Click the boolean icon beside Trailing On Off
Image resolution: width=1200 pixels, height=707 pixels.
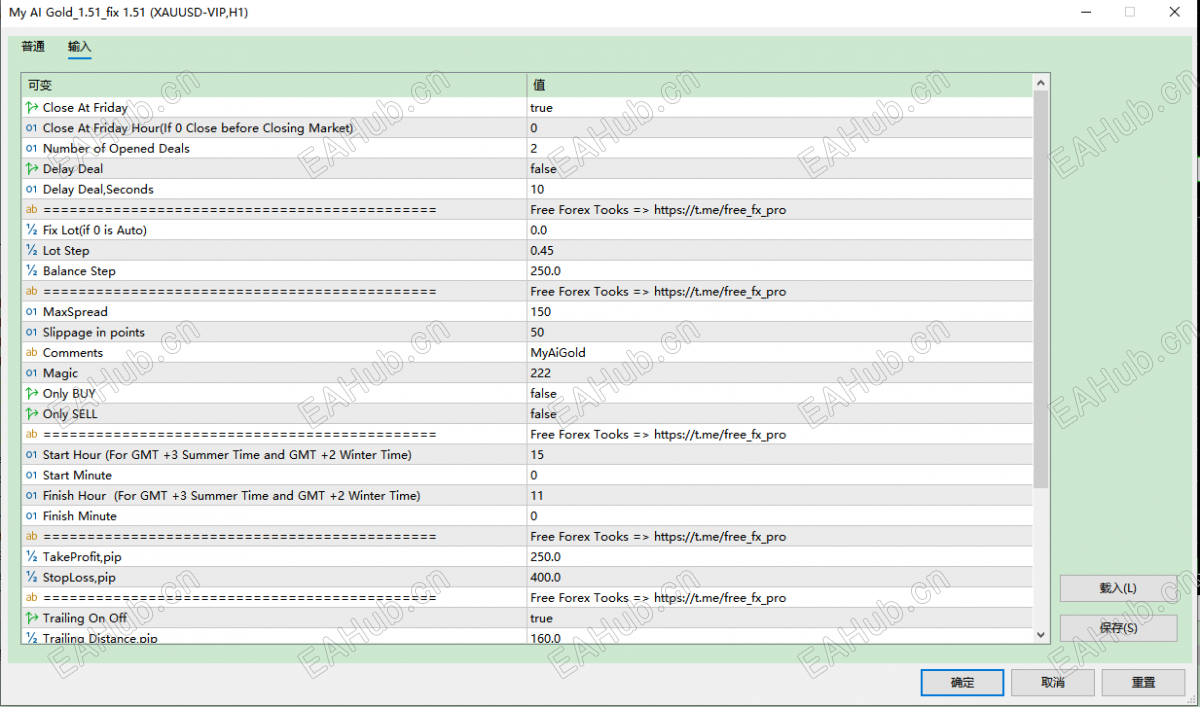pos(32,618)
